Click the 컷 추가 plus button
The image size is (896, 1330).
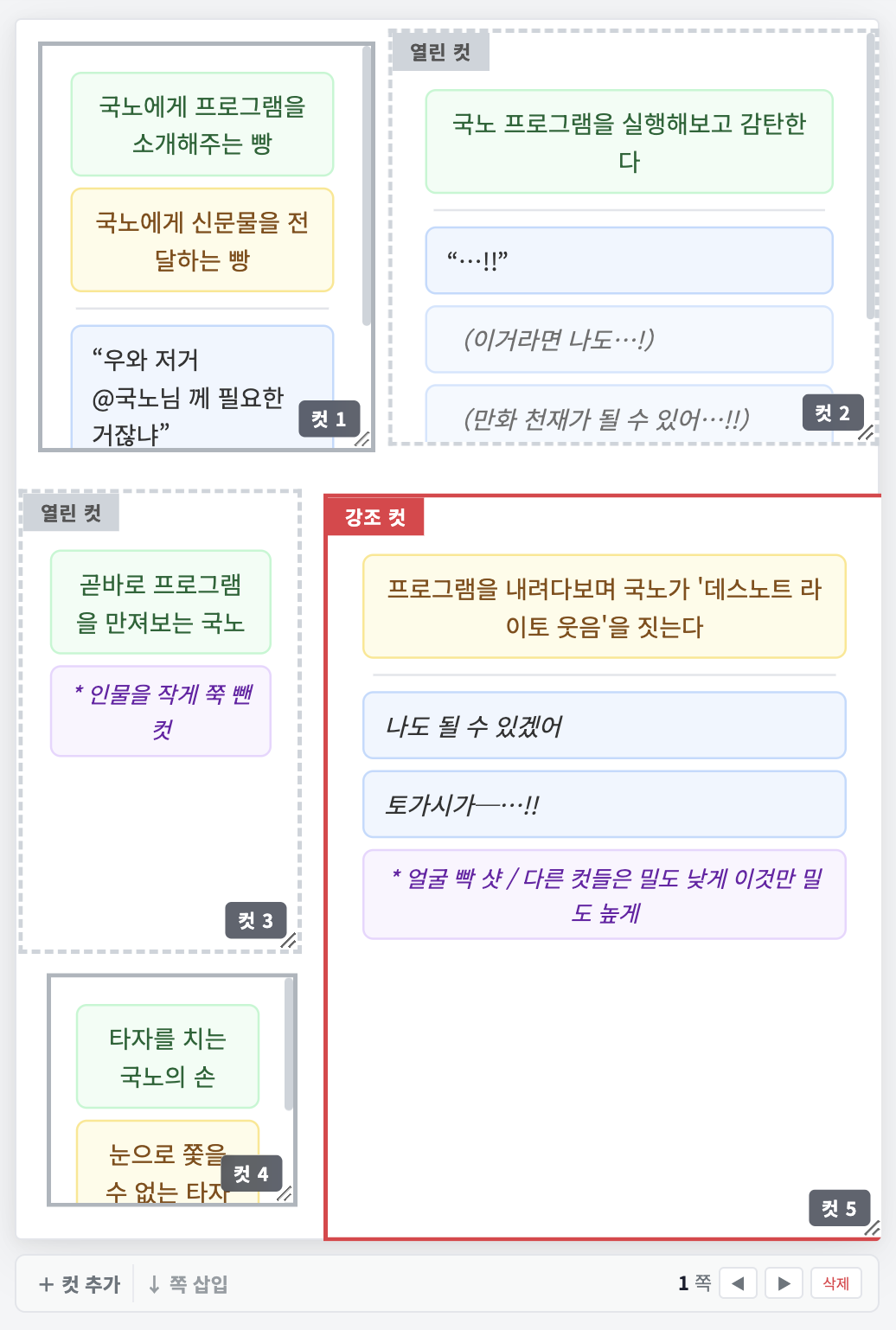[x=80, y=1284]
